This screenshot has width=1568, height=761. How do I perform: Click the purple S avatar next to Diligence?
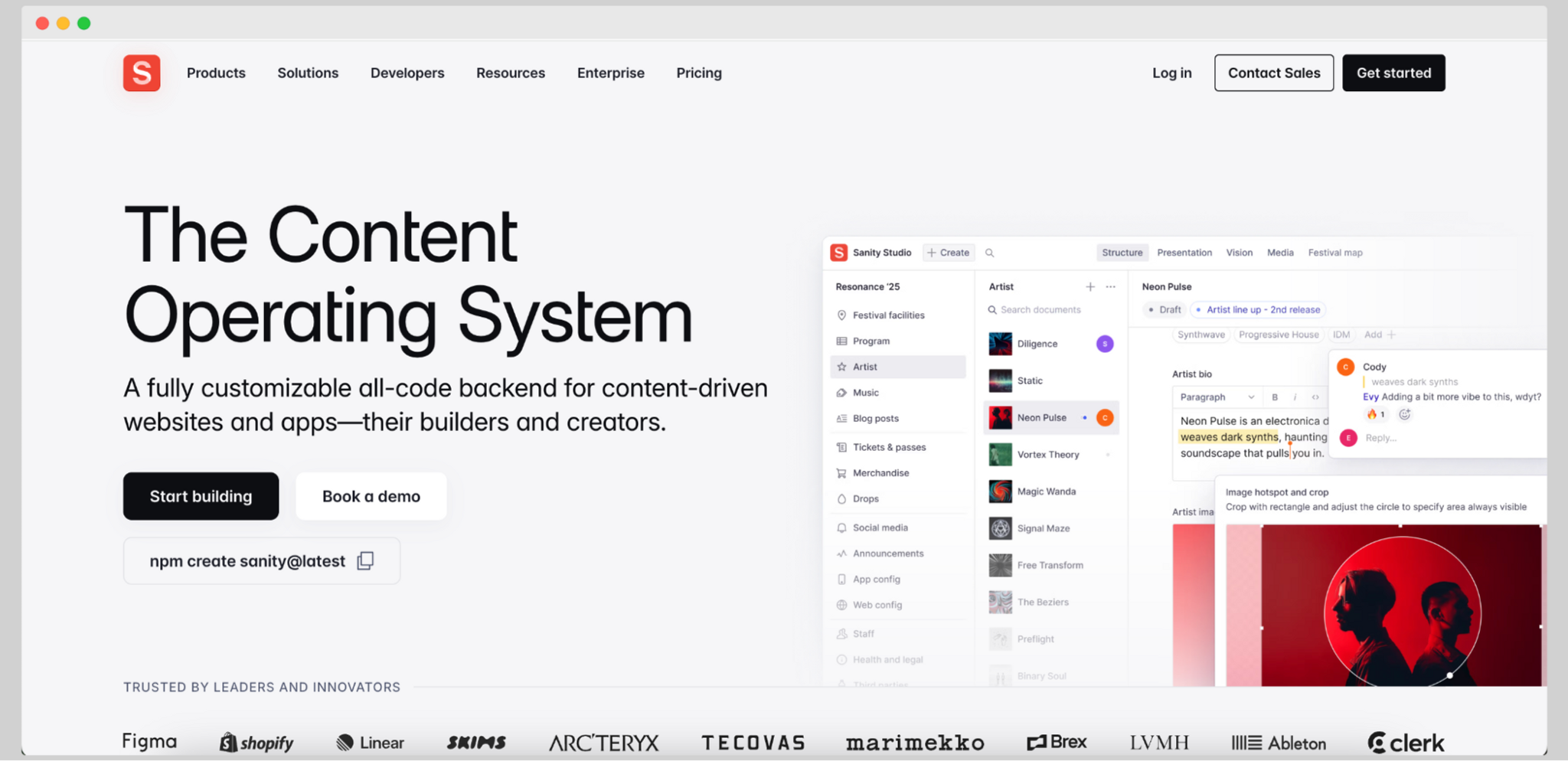(x=1105, y=344)
